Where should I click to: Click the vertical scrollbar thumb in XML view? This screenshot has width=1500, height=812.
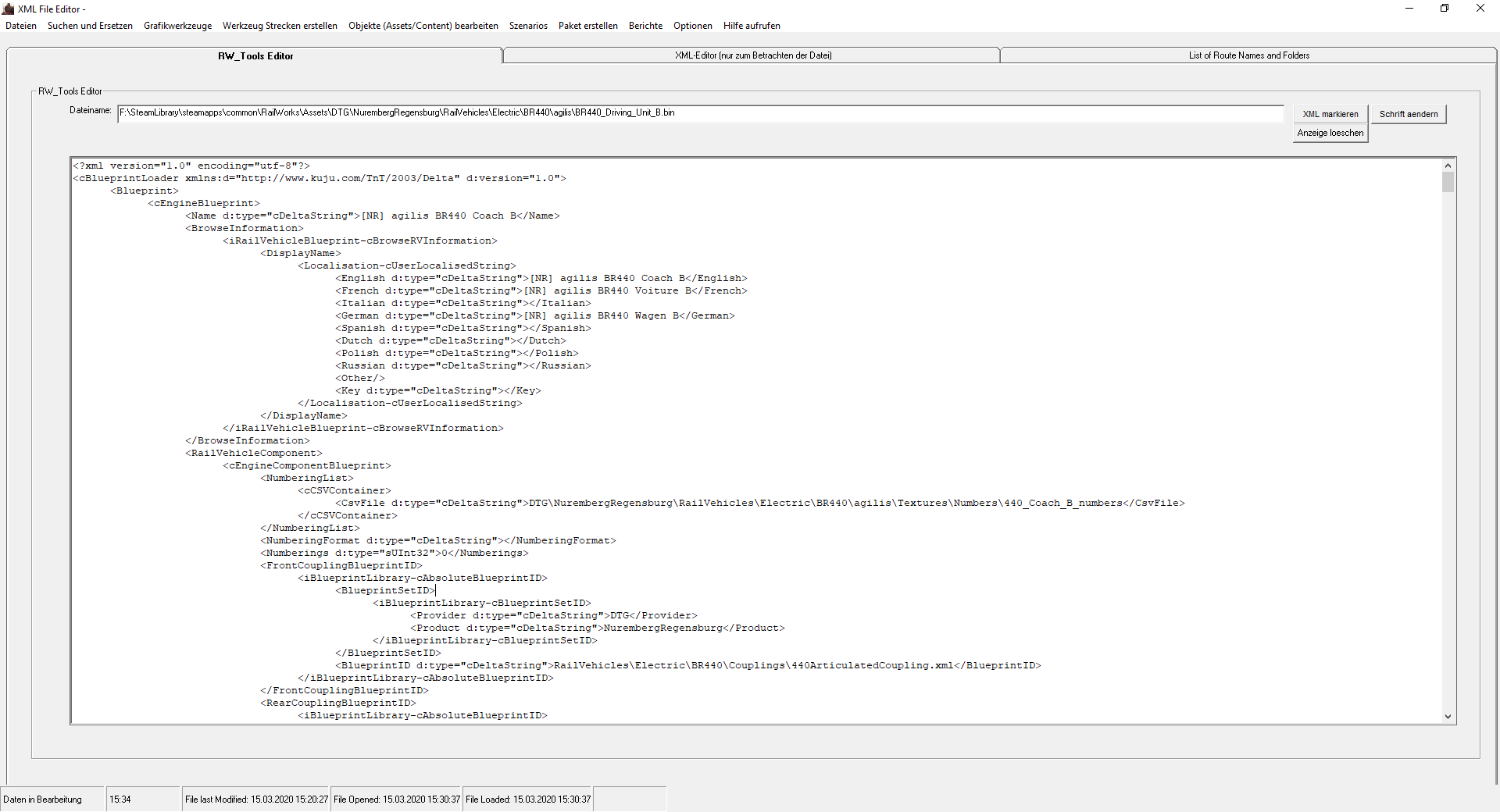coord(1448,182)
